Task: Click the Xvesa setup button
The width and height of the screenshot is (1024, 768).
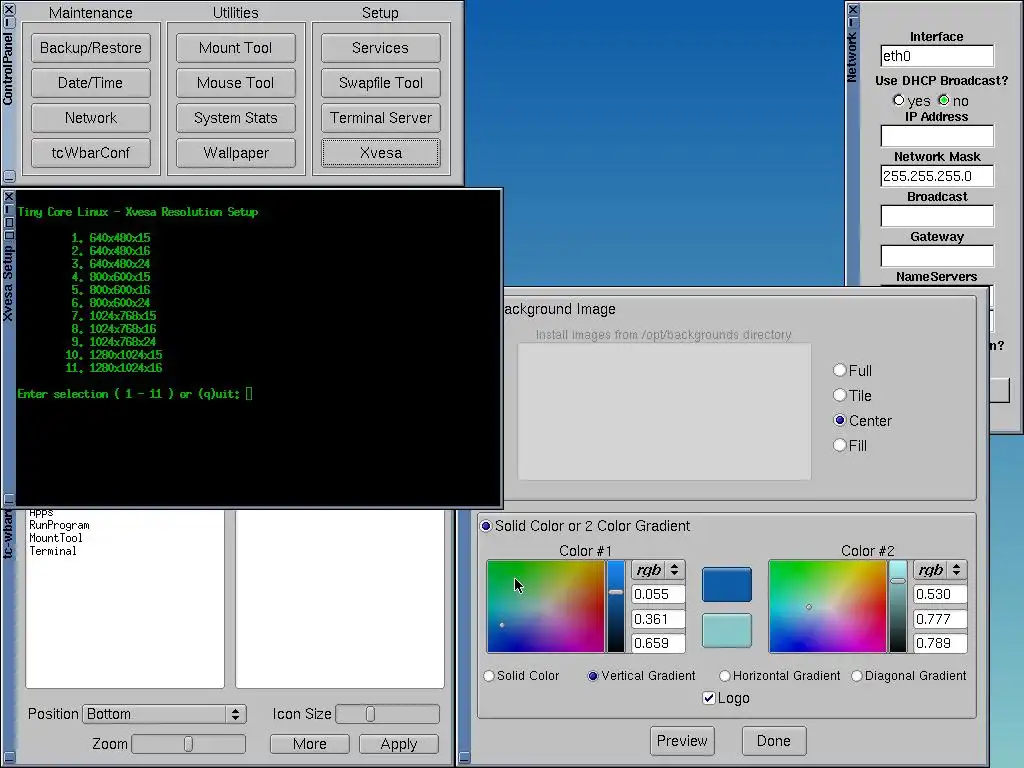Action: click(381, 153)
